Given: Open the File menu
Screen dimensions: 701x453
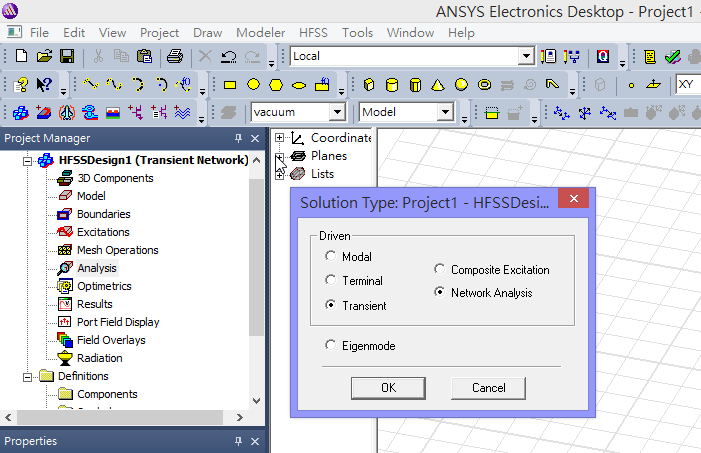Looking at the screenshot, I should tap(39, 33).
